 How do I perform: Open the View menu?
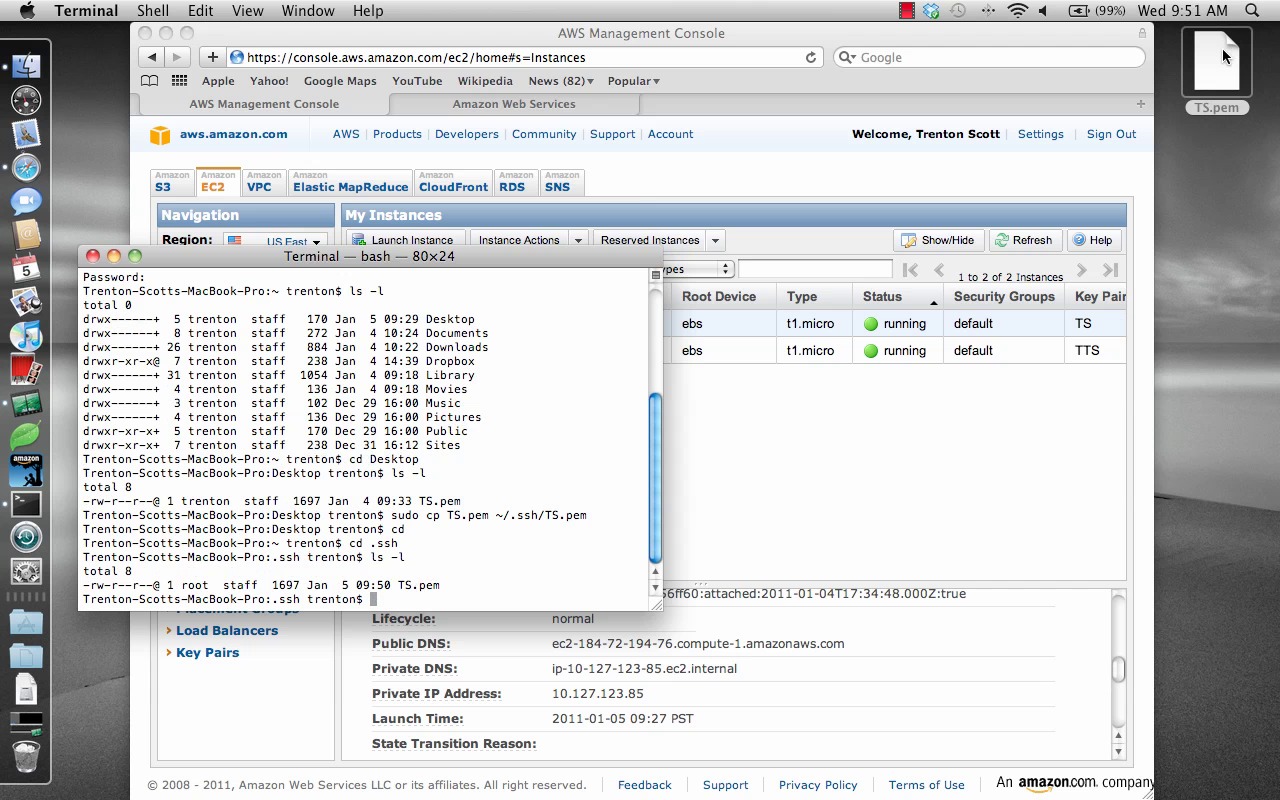tap(247, 11)
